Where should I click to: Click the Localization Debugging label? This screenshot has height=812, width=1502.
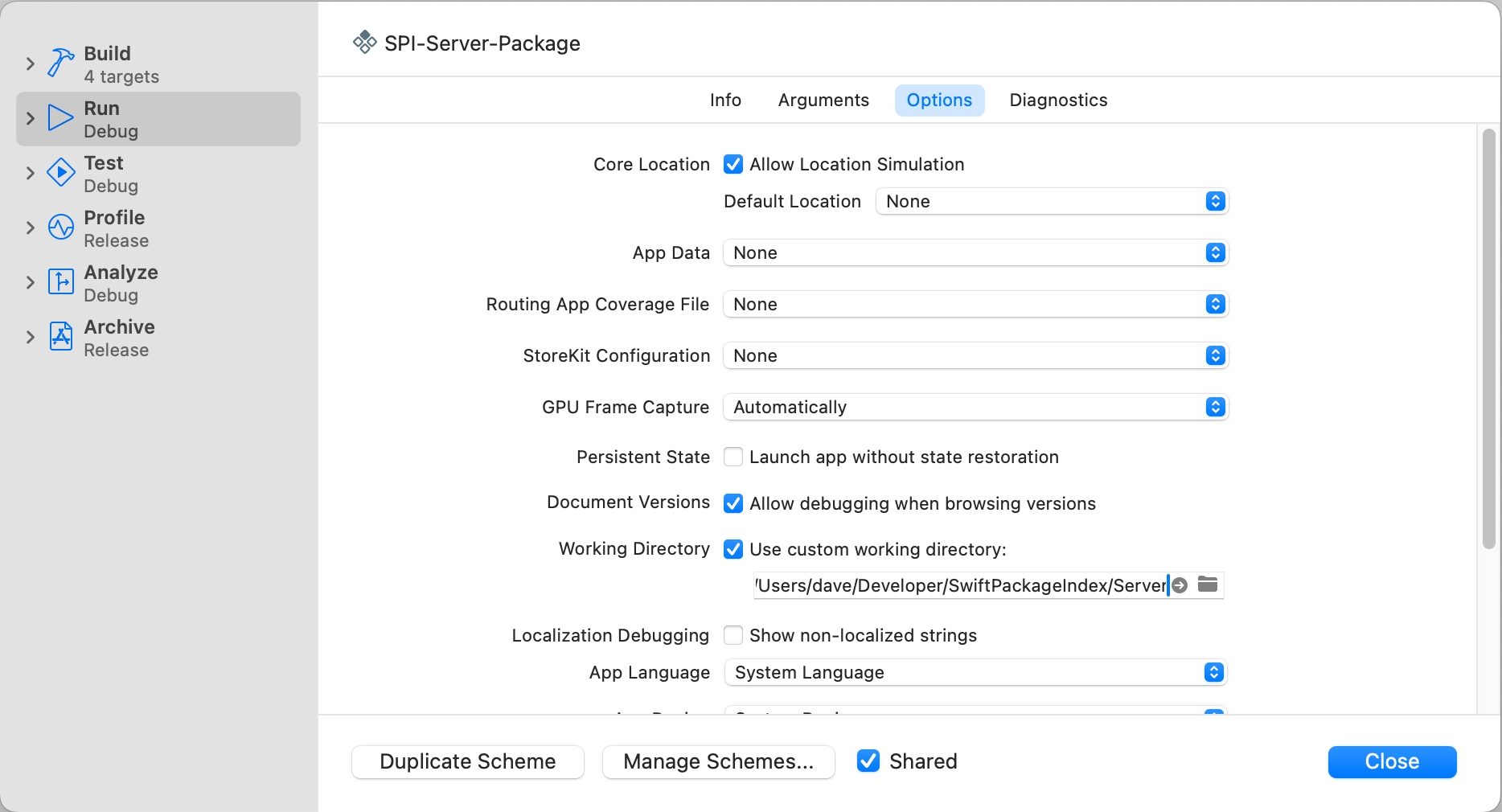pos(610,636)
